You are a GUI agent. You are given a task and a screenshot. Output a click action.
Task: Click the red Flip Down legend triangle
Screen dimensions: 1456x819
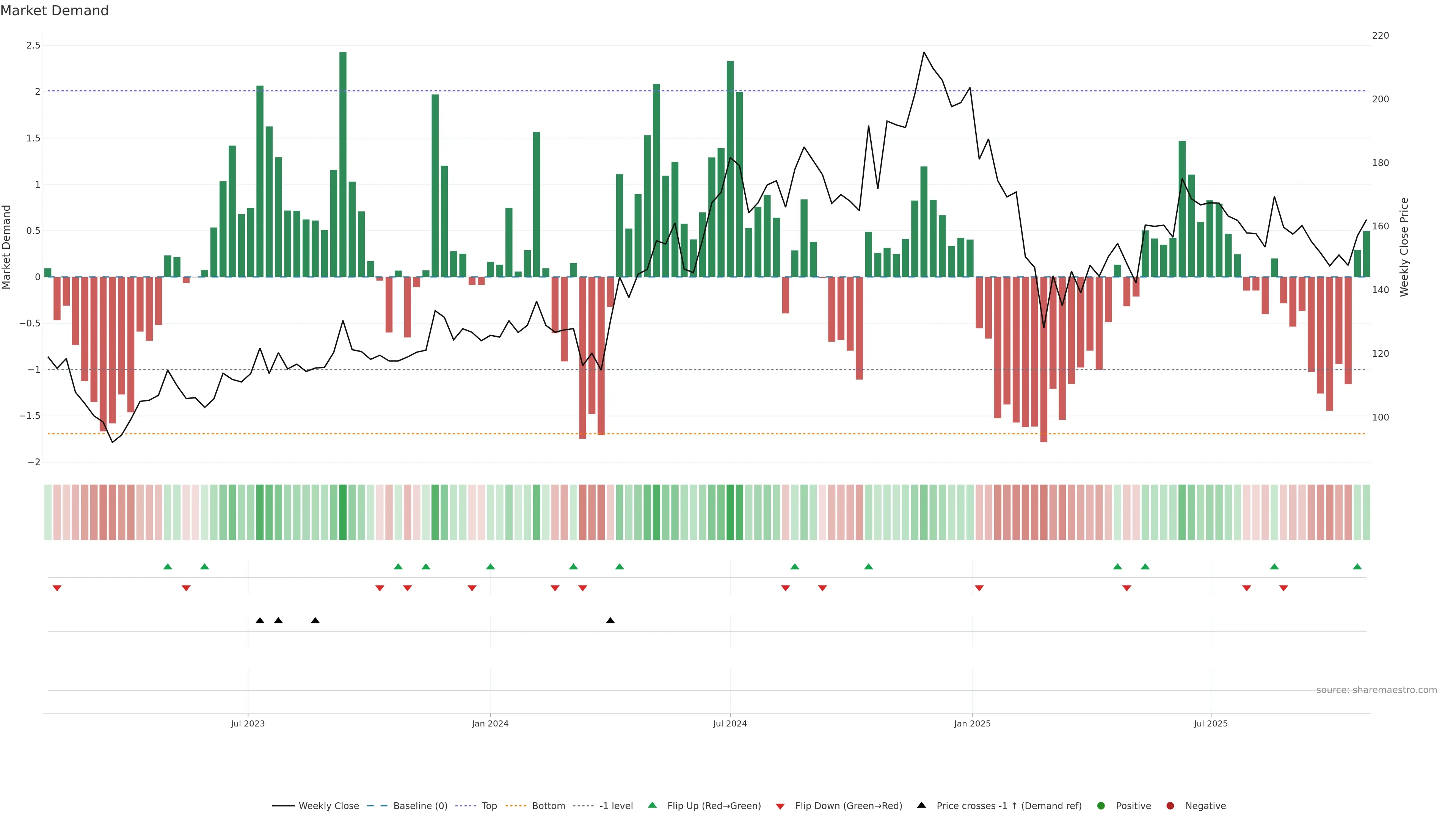tap(780, 806)
